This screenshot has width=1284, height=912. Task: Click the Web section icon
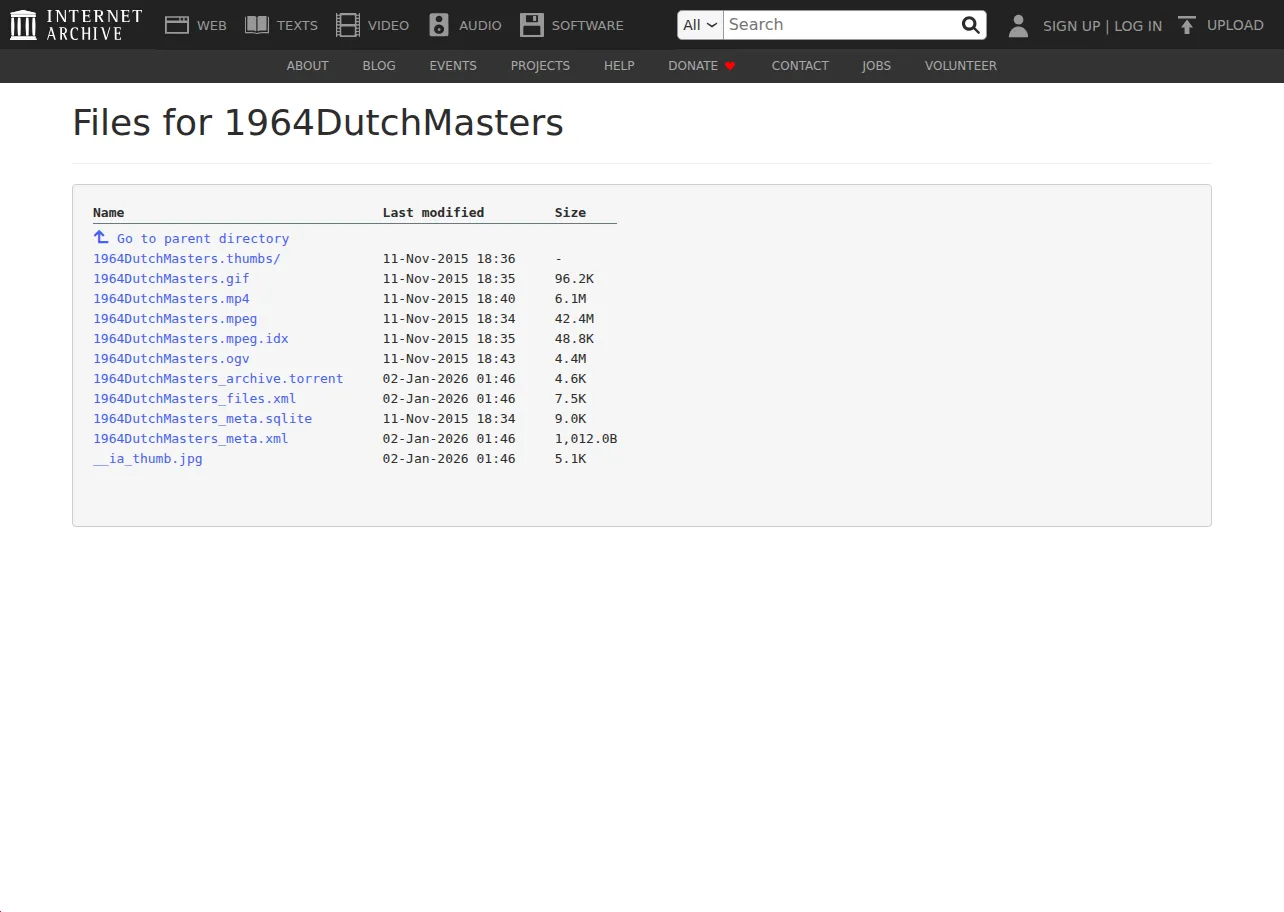[x=177, y=25]
